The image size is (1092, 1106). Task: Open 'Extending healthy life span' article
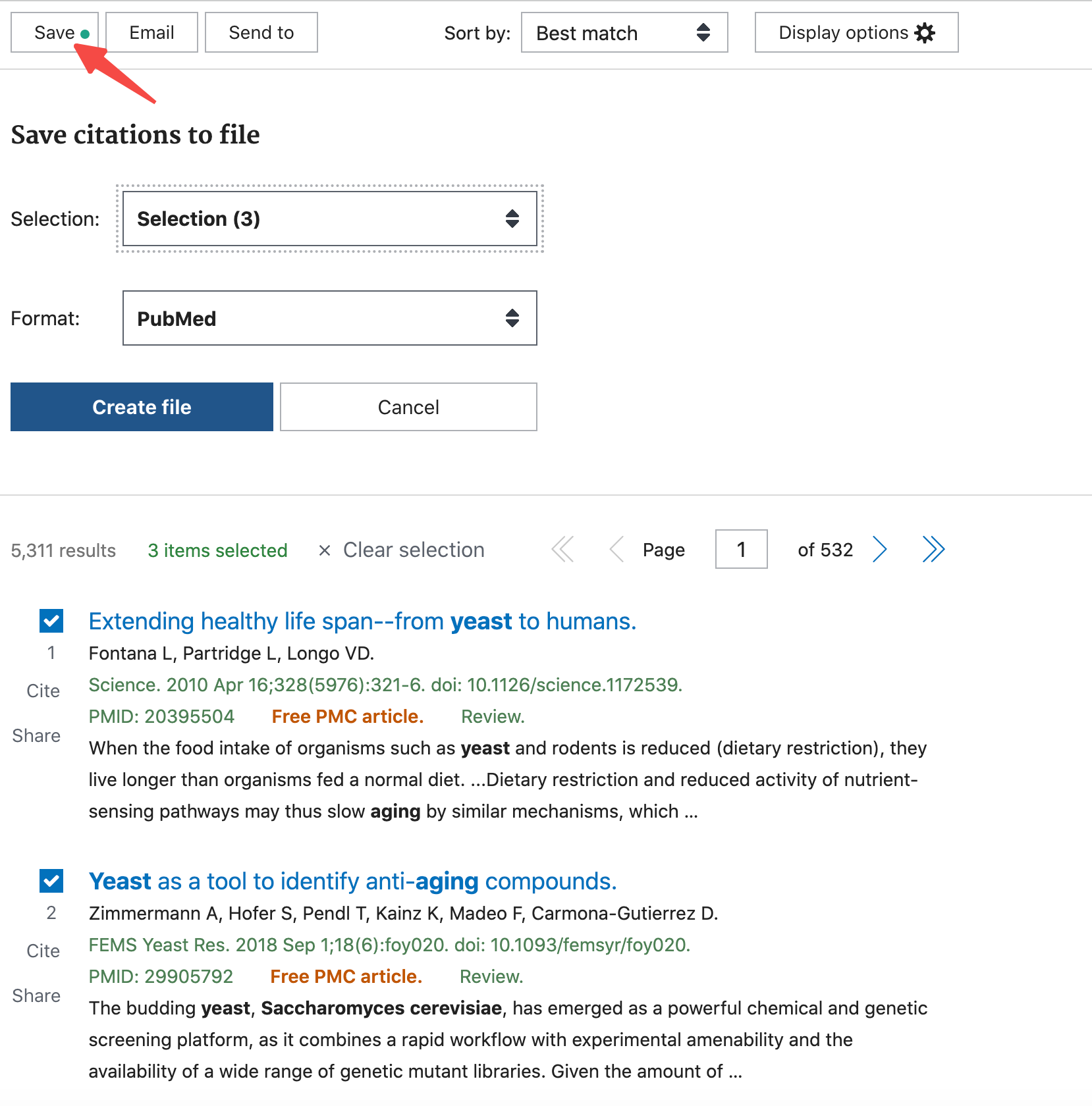[362, 621]
